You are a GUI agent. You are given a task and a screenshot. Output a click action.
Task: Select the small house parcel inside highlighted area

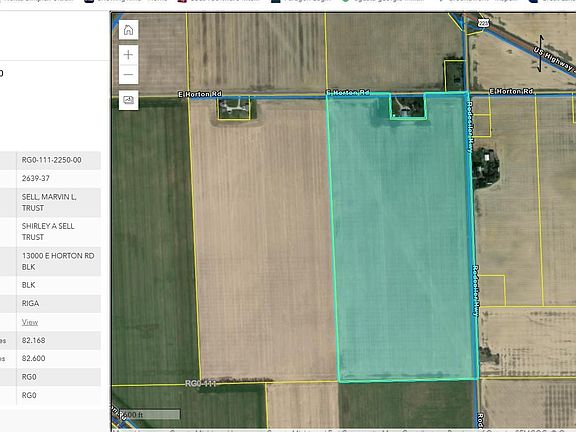click(407, 106)
